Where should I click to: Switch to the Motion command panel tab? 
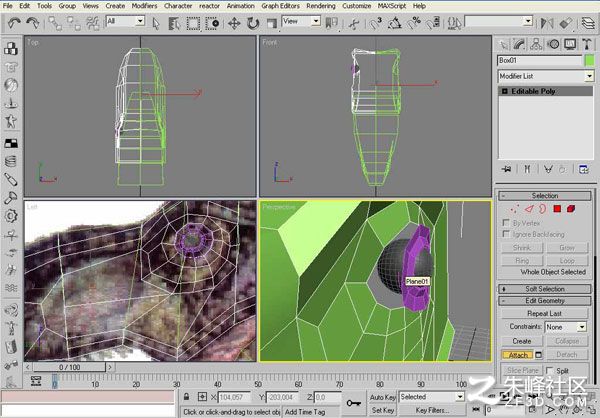click(x=553, y=44)
